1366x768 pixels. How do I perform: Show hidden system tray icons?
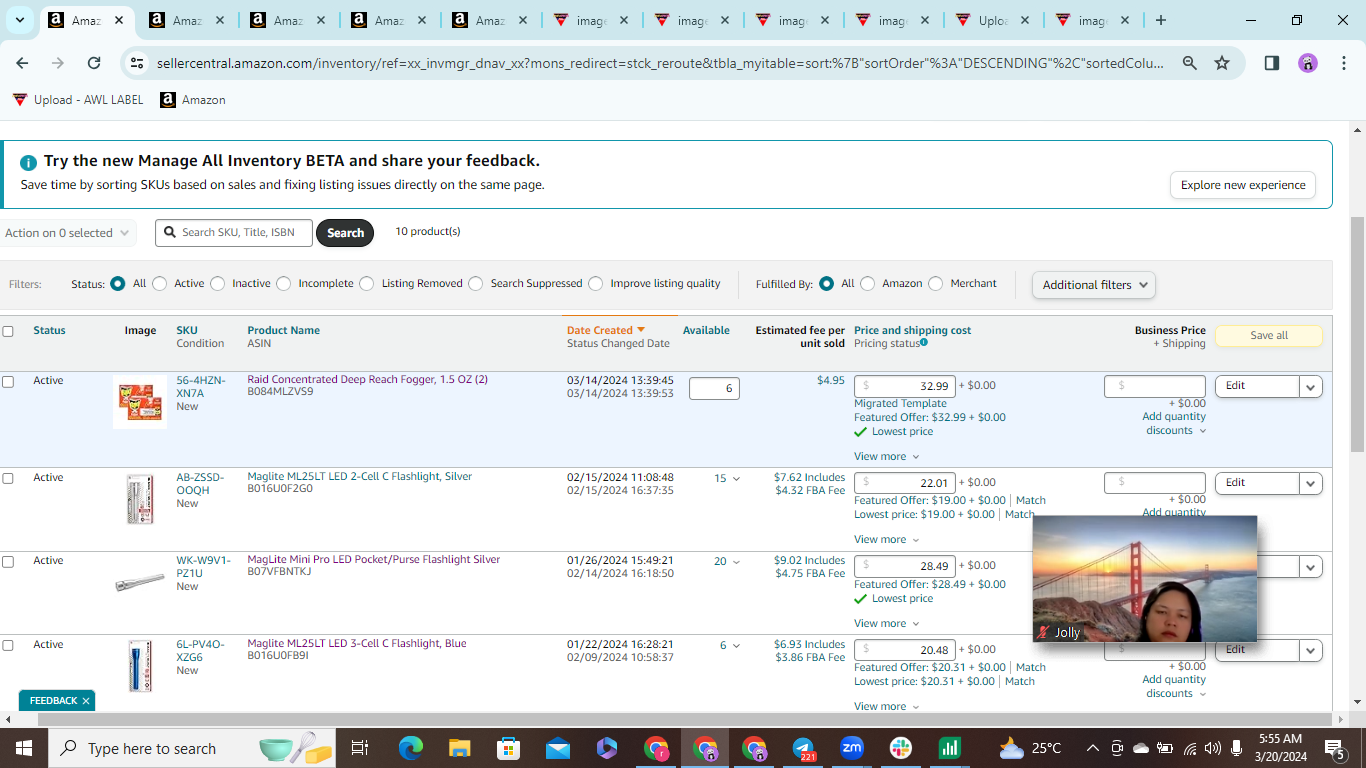1092,748
